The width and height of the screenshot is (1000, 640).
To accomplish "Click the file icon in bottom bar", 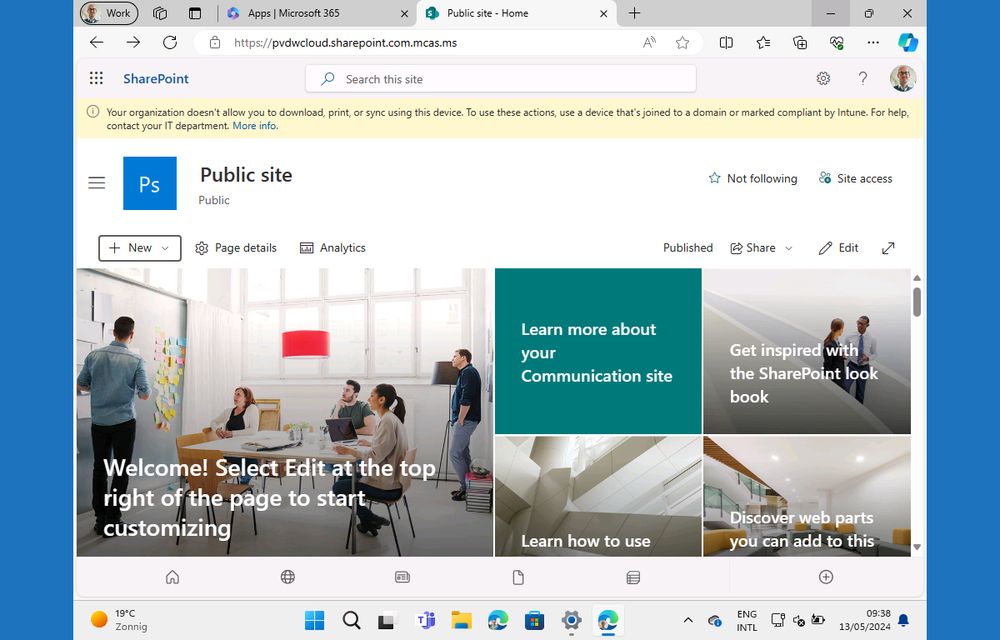I will coord(518,577).
